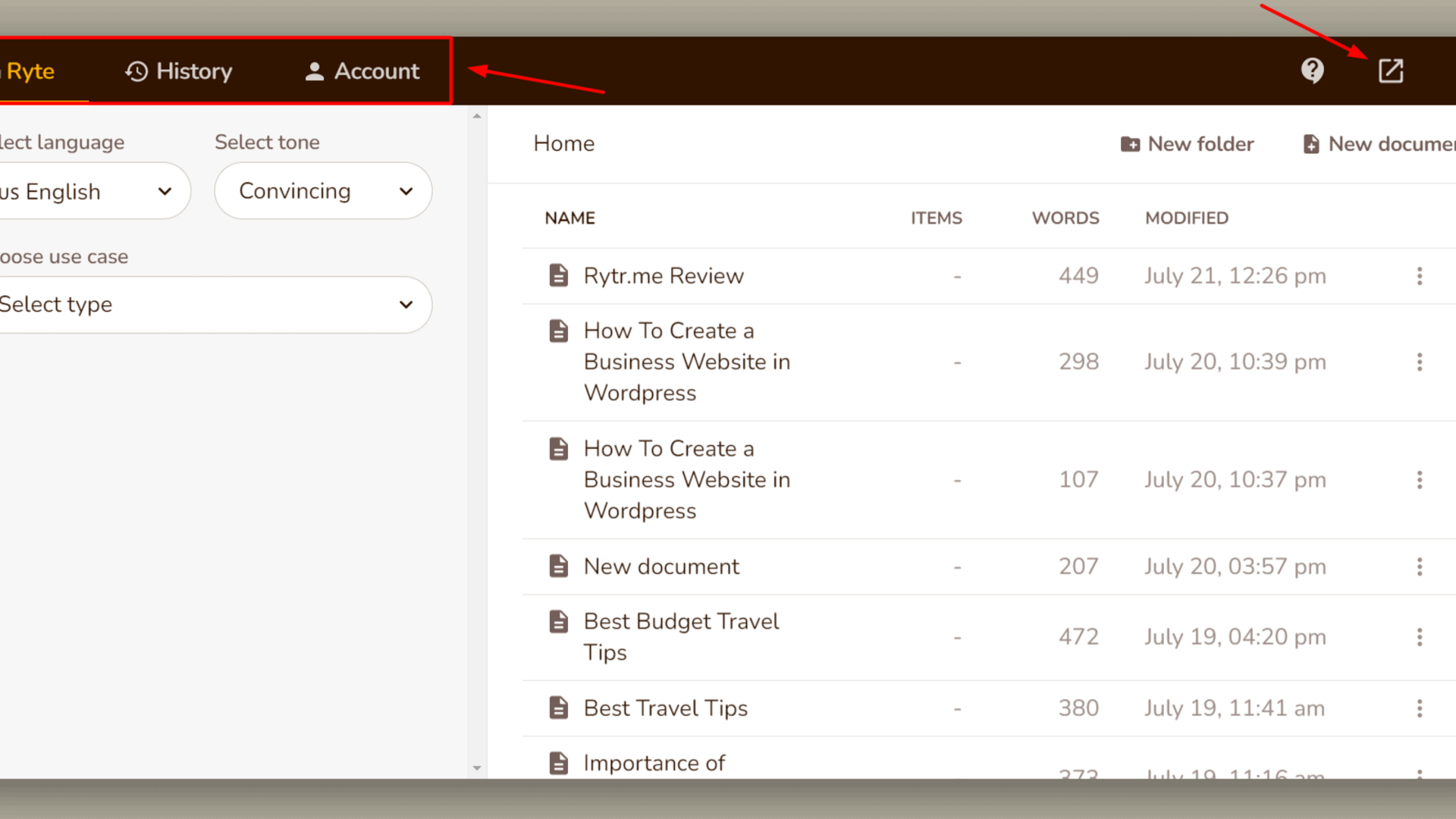1456x819 pixels.
Task: Click the open in new window icon
Action: tap(1390, 71)
